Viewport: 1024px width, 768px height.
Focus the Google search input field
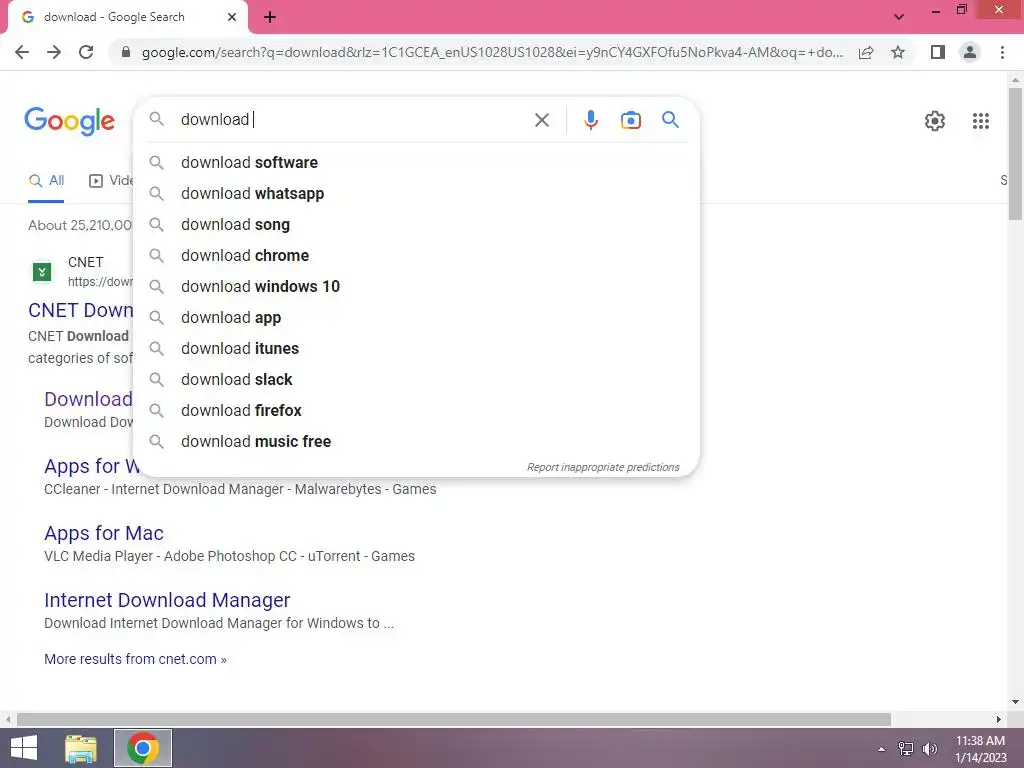353,120
